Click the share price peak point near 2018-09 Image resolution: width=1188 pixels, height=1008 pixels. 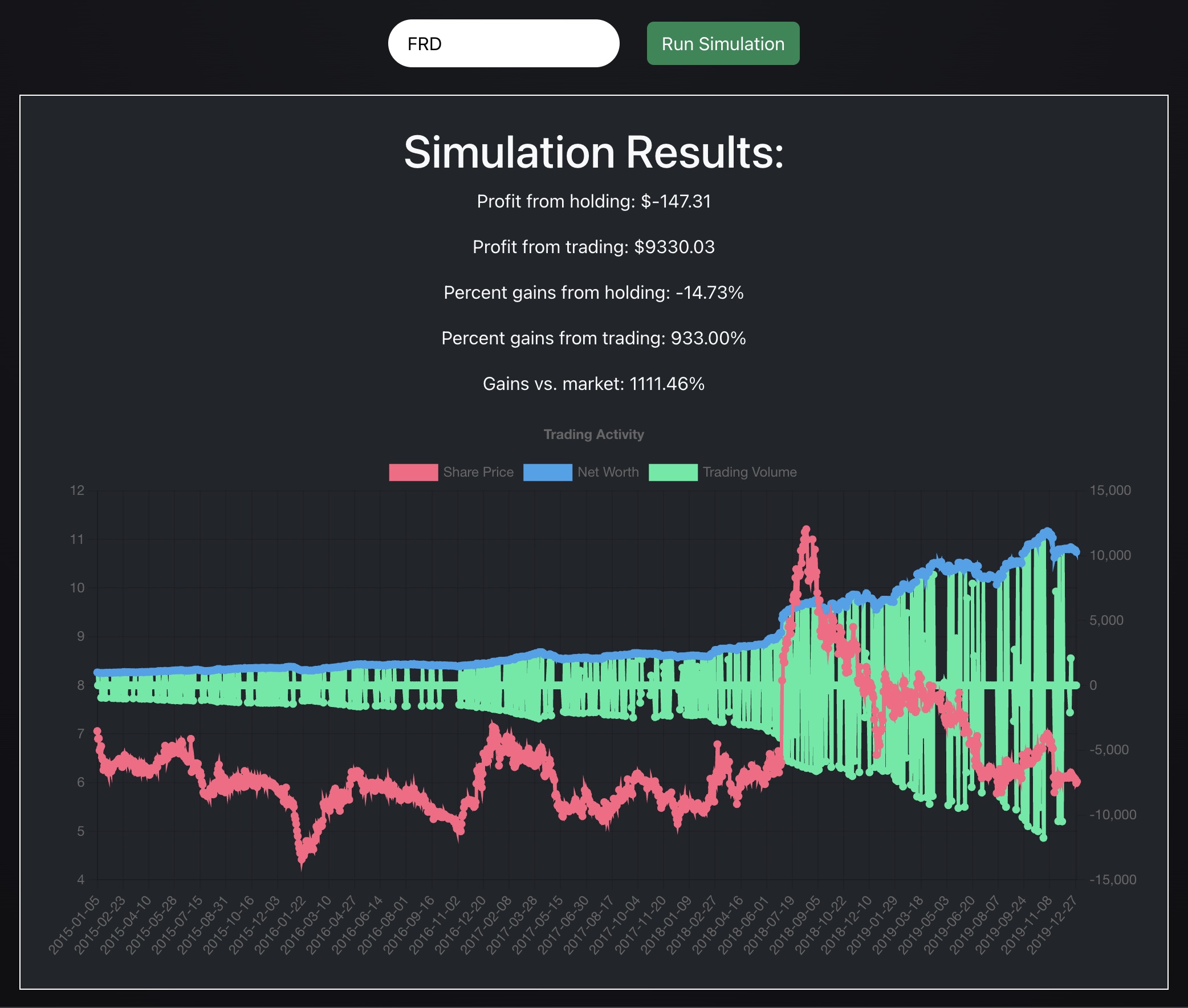click(x=805, y=529)
